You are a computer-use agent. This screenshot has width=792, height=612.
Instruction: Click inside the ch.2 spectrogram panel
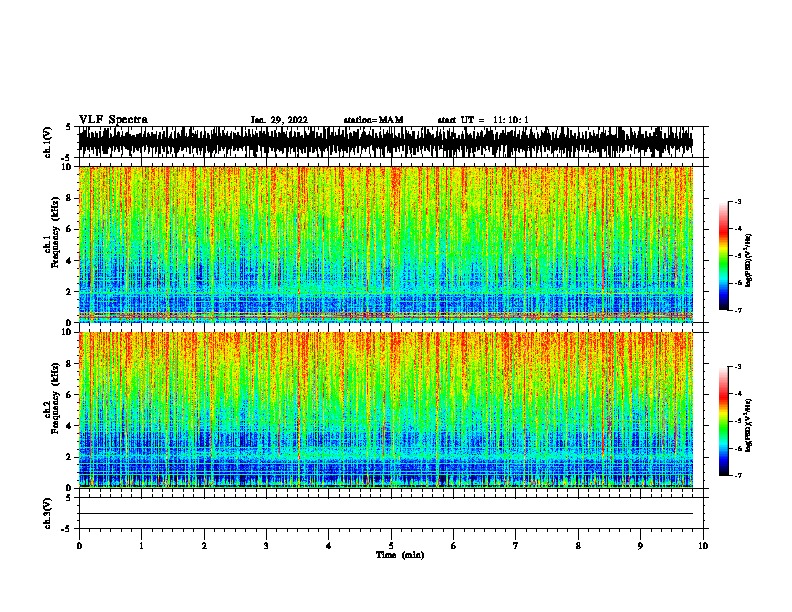(x=386, y=410)
